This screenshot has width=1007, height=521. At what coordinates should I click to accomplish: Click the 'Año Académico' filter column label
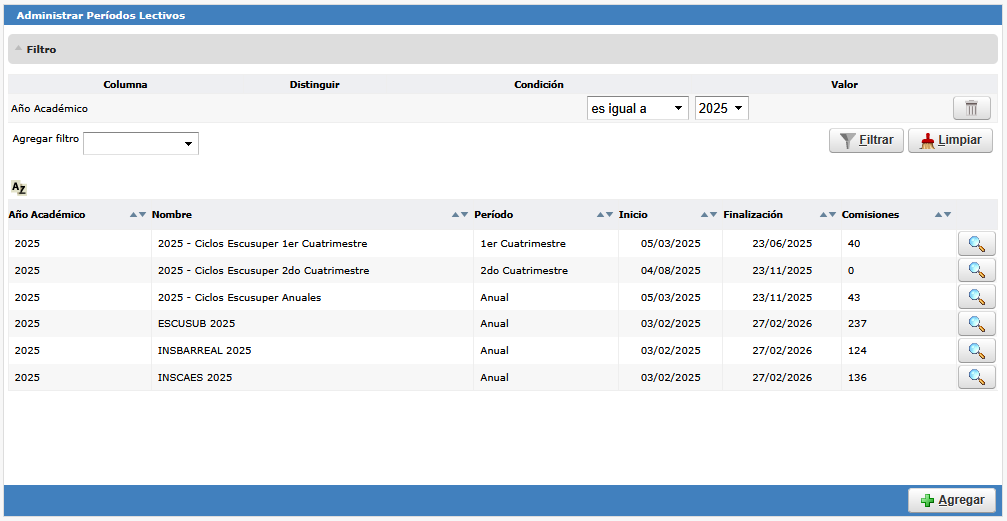point(49,109)
